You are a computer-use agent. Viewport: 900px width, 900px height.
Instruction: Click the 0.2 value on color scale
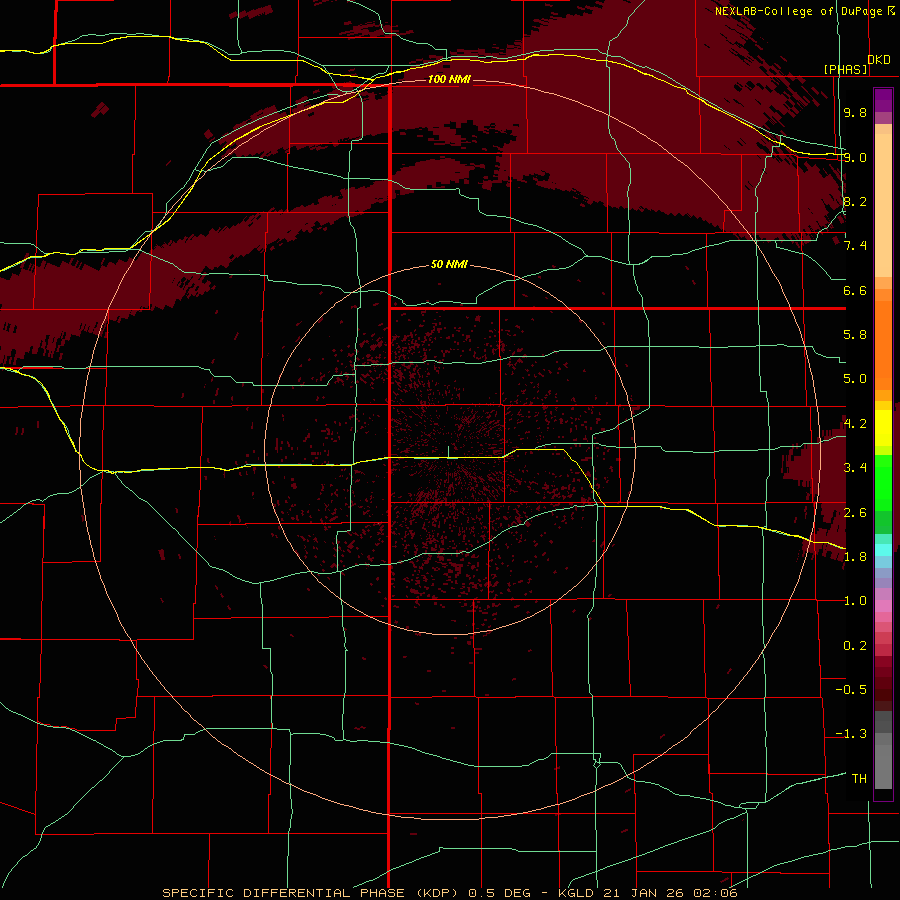pos(855,646)
